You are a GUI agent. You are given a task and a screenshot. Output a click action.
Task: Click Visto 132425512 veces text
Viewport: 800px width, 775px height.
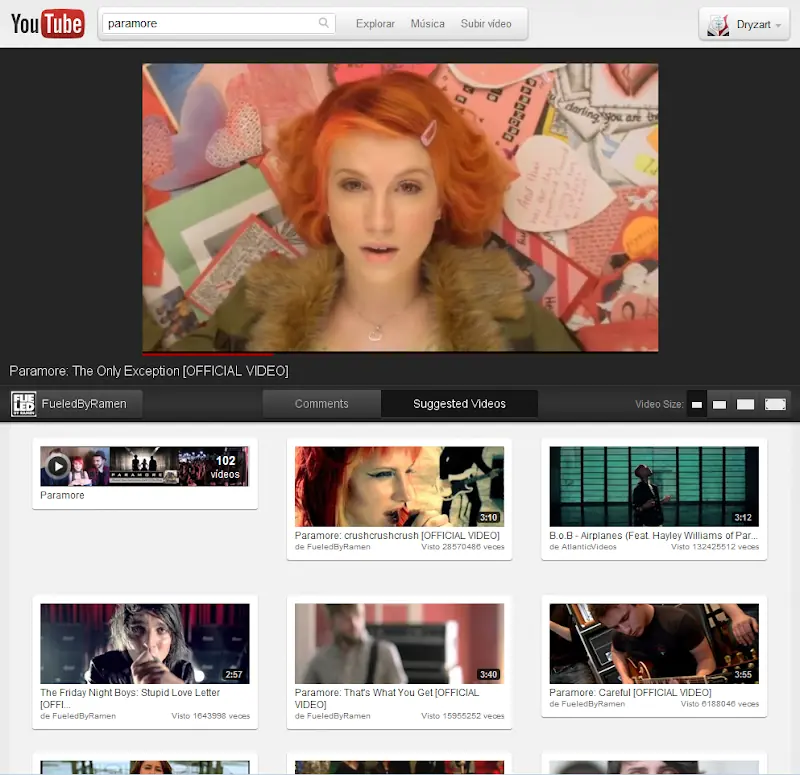pyautogui.click(x=715, y=547)
